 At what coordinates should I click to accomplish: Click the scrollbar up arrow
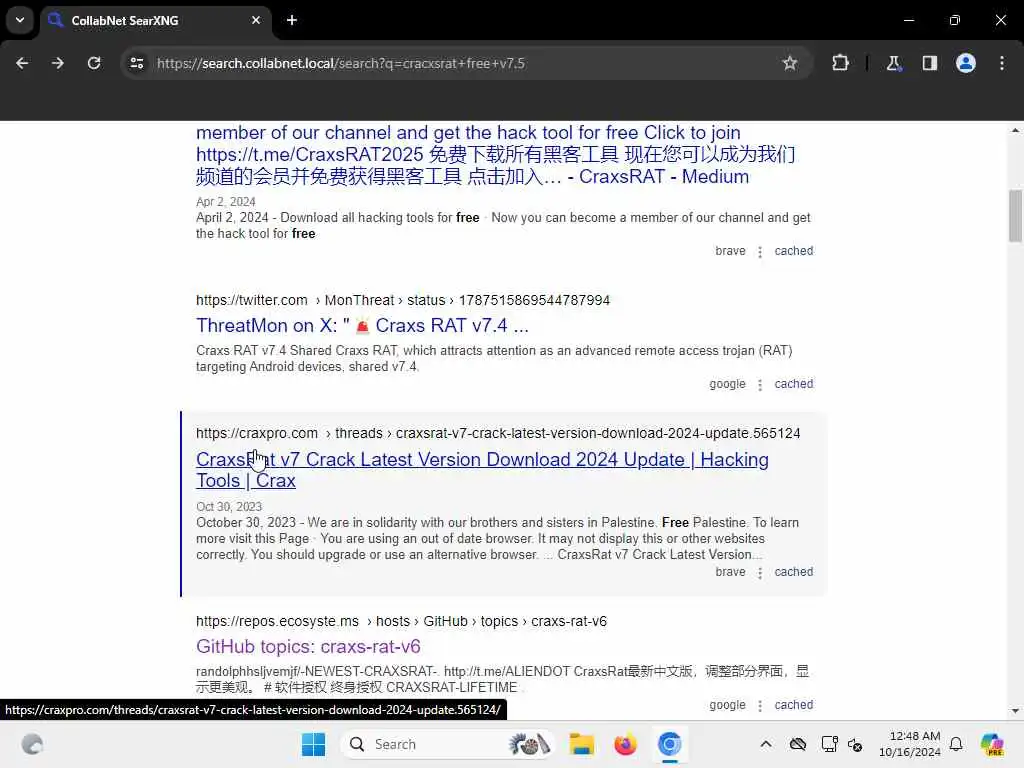tap(1015, 131)
